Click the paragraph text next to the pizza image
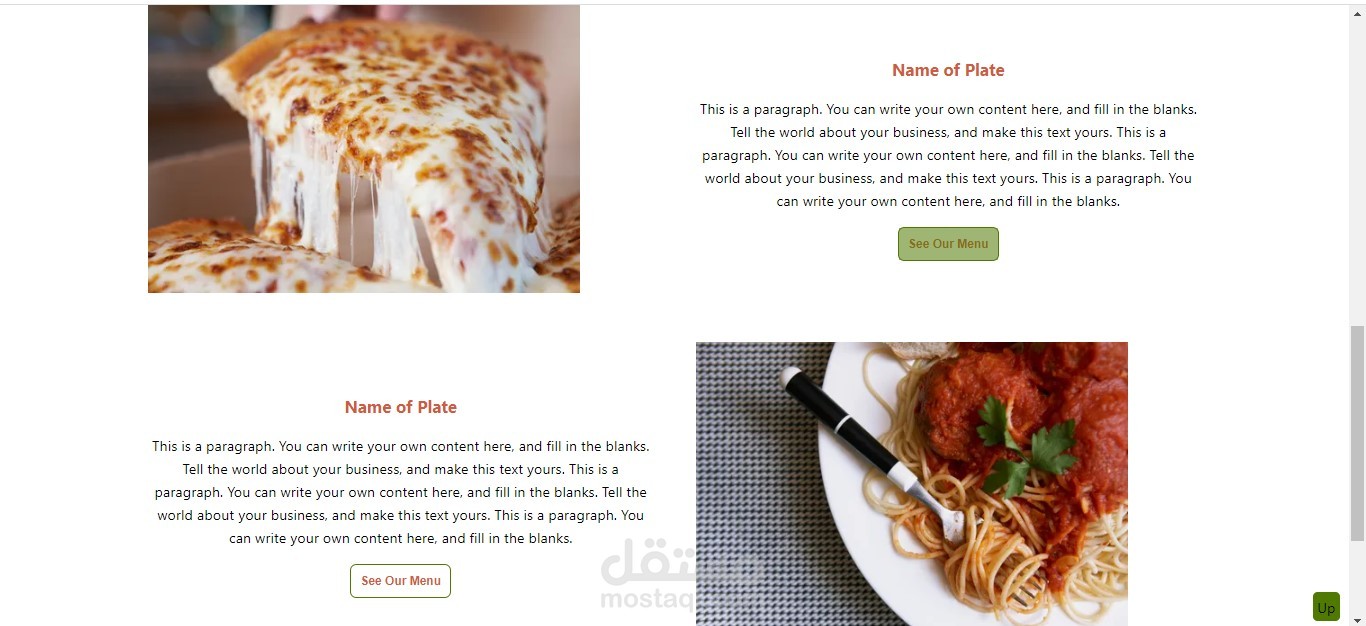 point(948,155)
